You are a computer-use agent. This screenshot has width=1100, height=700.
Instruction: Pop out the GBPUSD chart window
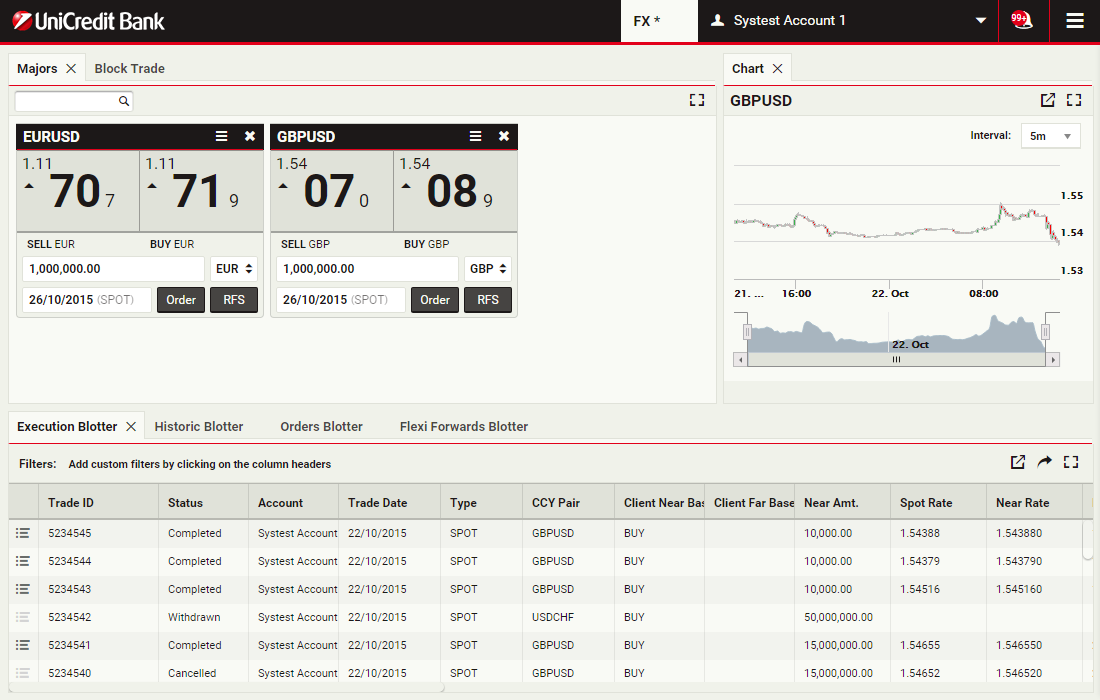pyautogui.click(x=1047, y=100)
